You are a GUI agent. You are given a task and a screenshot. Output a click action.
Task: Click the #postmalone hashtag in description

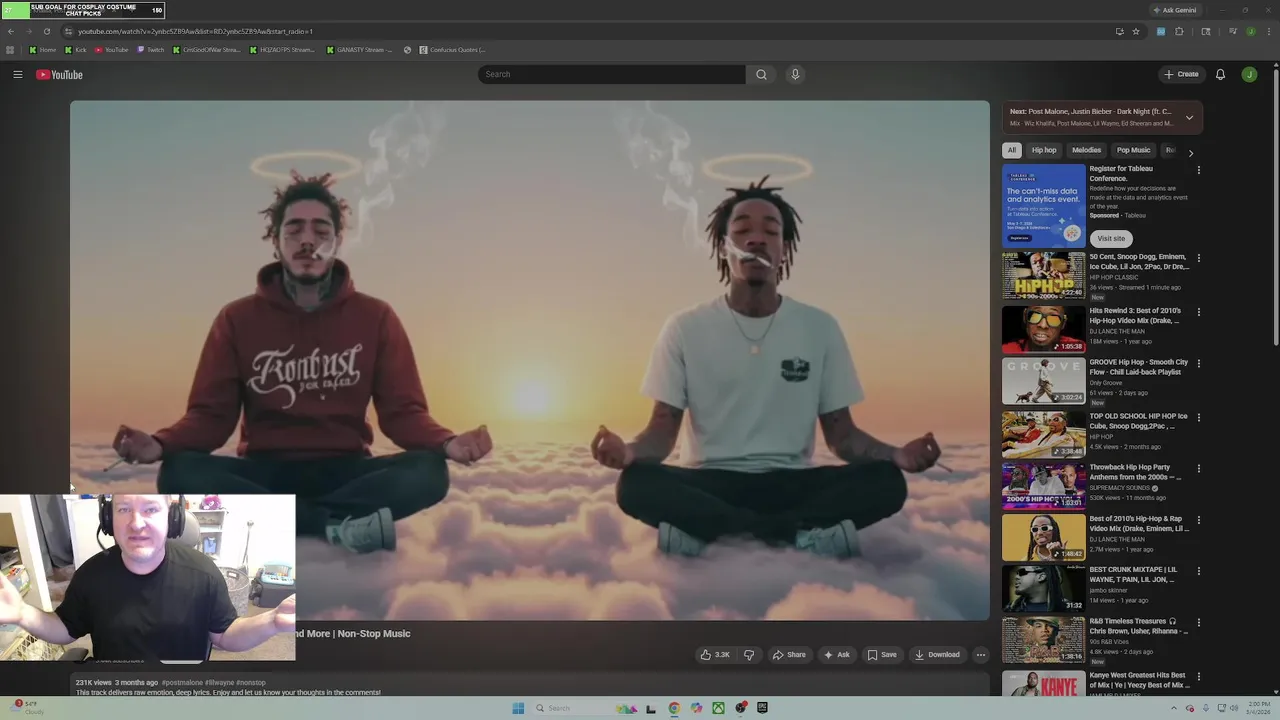[x=183, y=682]
